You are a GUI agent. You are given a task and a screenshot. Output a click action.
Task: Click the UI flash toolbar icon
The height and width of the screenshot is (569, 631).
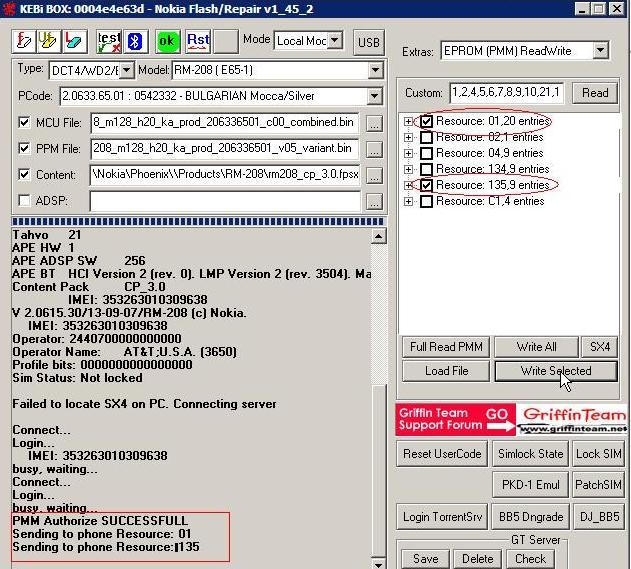pos(49,41)
